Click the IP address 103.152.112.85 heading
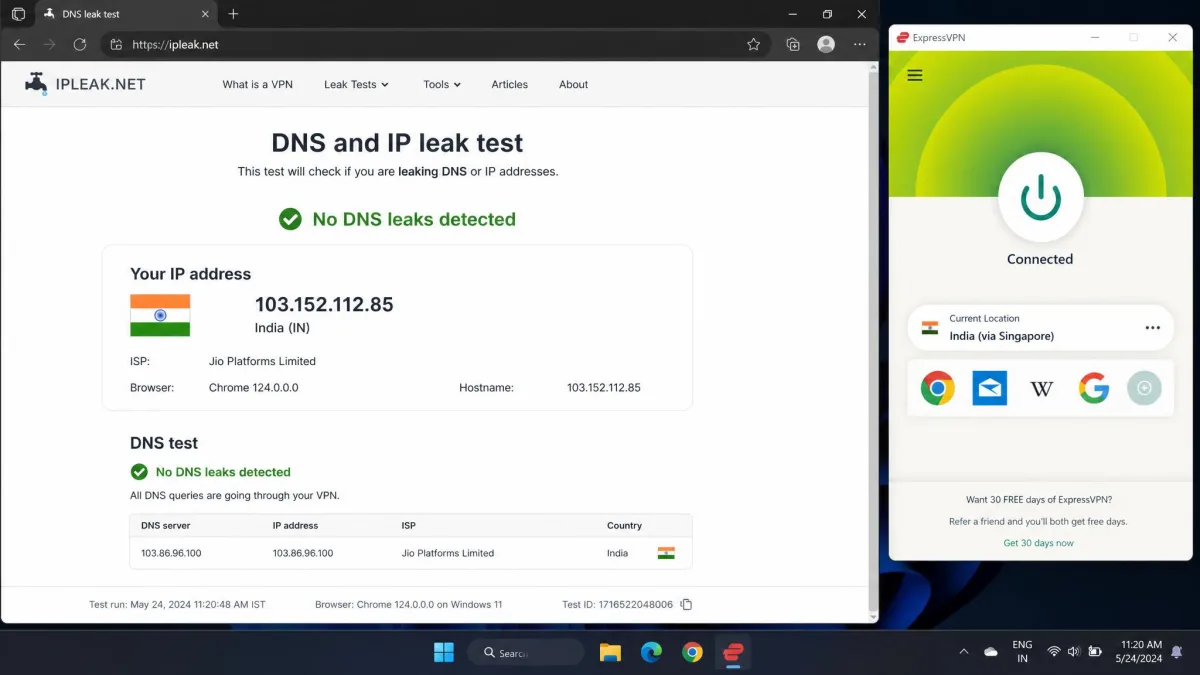This screenshot has height=675, width=1200. point(324,305)
